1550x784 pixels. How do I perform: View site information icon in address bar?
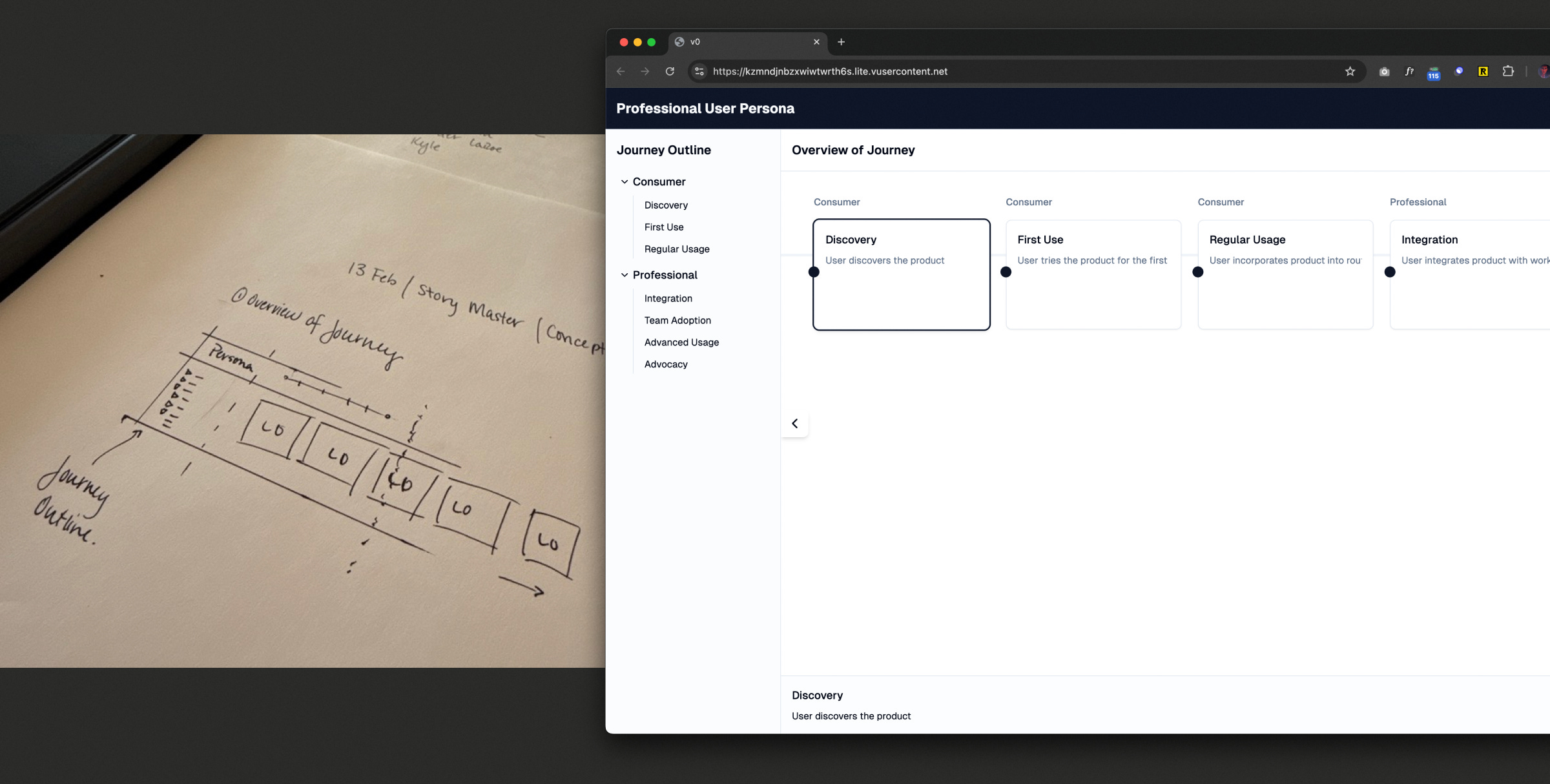(x=699, y=72)
